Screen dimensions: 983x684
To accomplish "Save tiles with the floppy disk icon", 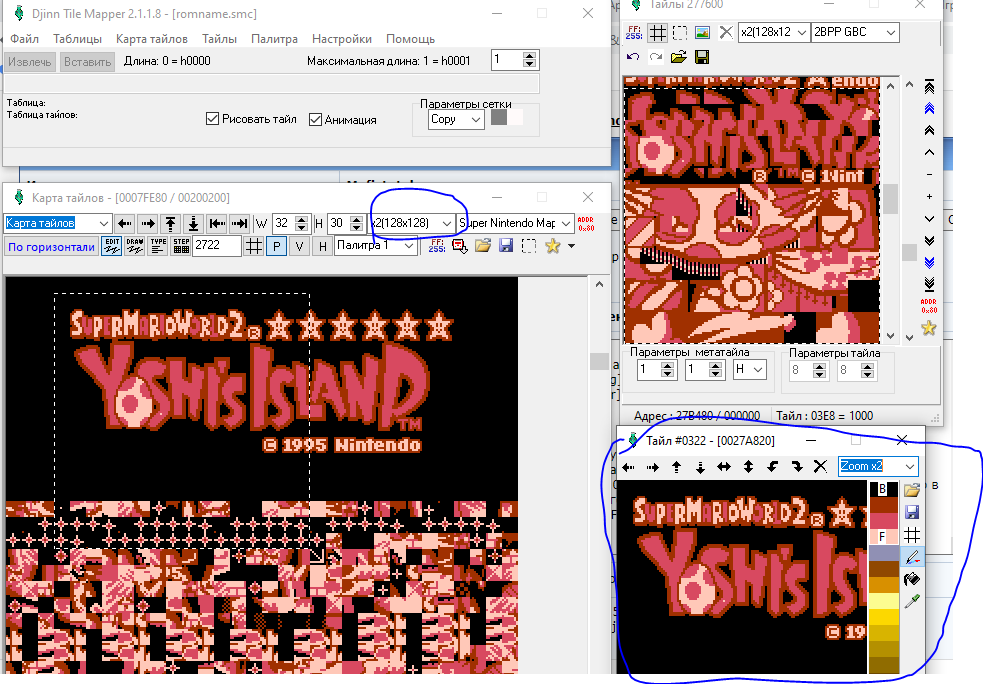I will tap(702, 57).
